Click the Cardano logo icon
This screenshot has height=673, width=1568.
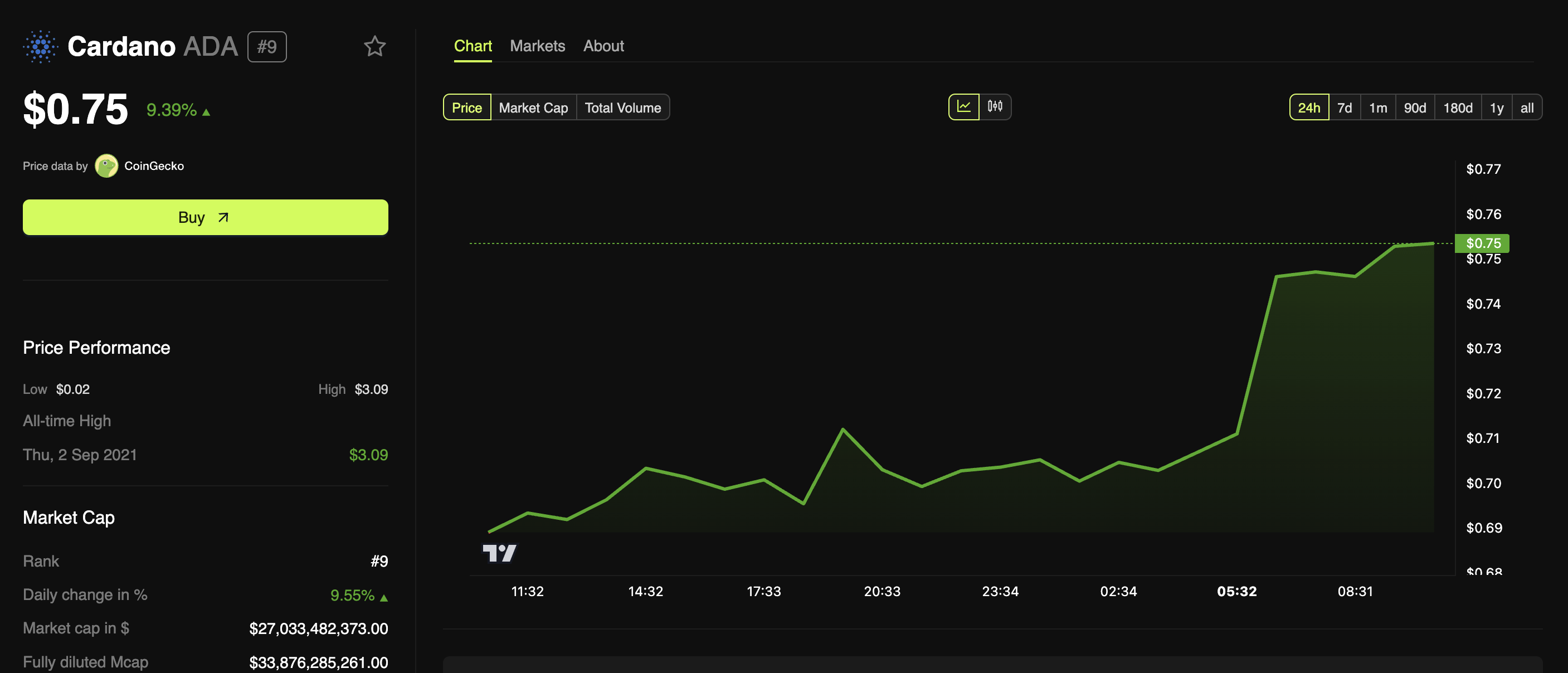[x=40, y=46]
